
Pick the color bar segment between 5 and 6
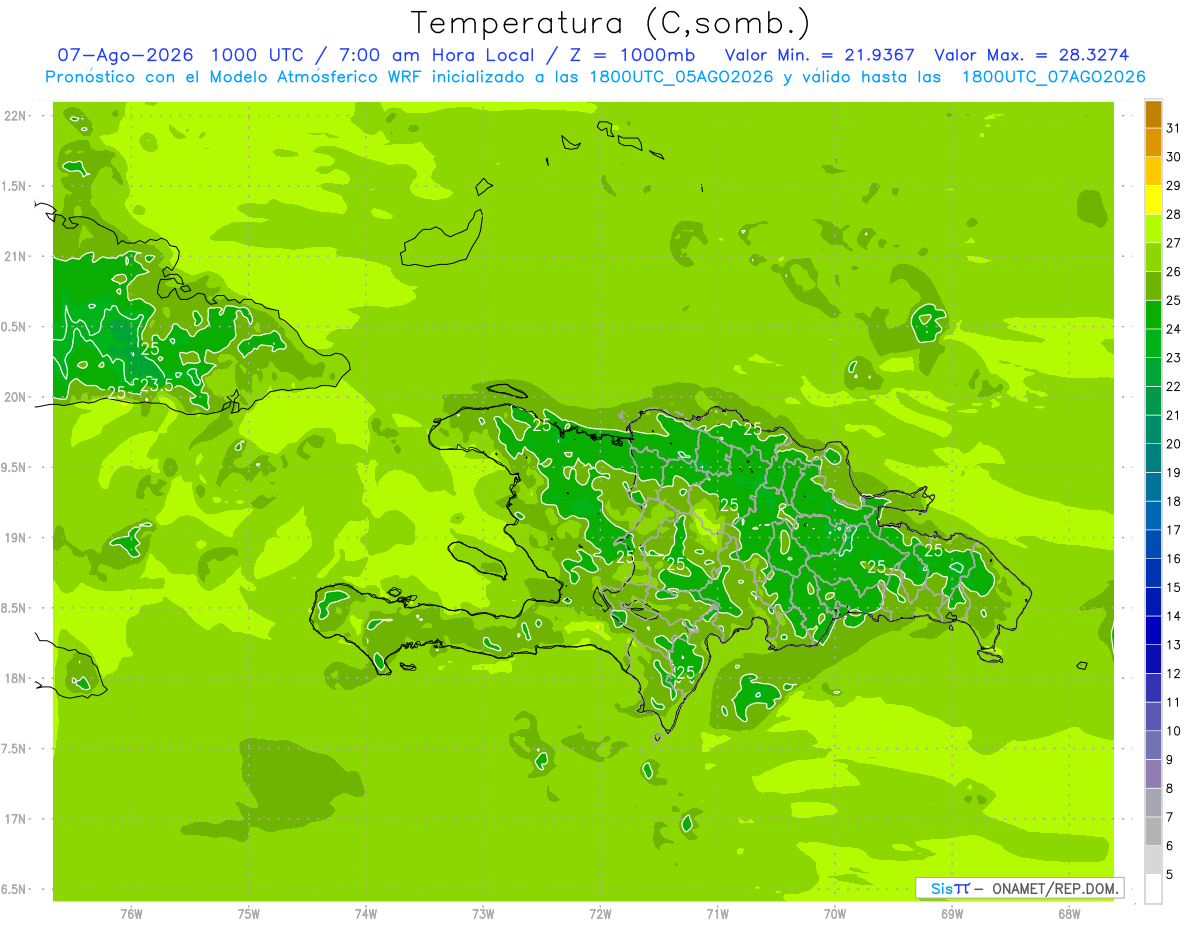1153,860
